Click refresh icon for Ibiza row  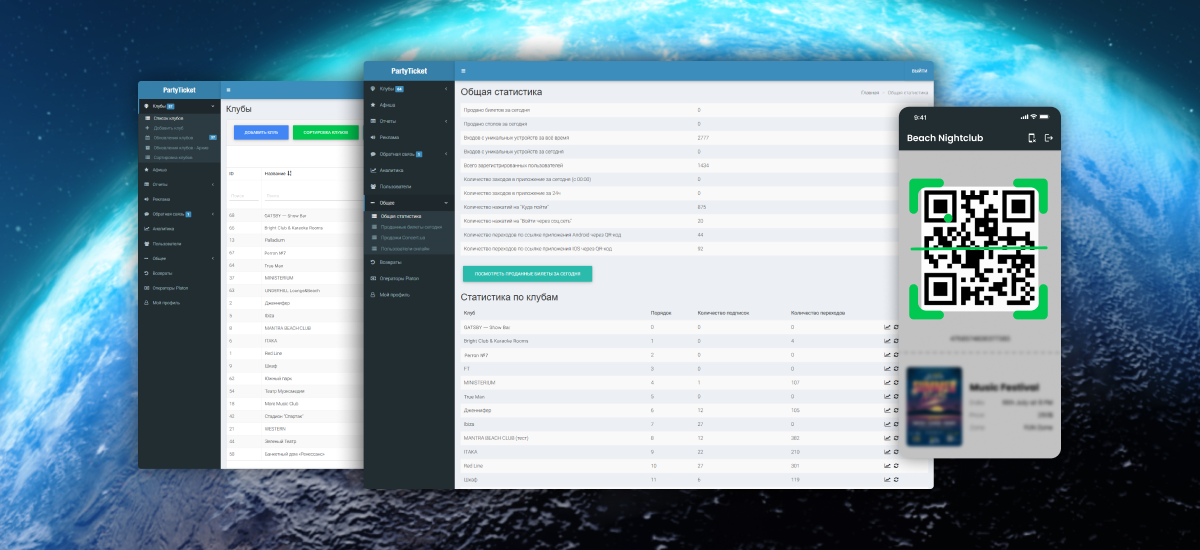tap(896, 424)
